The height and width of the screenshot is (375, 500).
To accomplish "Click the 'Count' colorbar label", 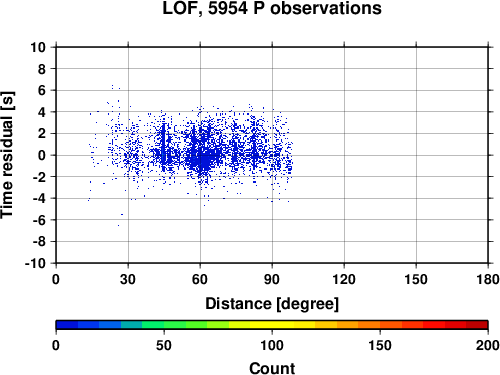I will pyautogui.click(x=272, y=368).
